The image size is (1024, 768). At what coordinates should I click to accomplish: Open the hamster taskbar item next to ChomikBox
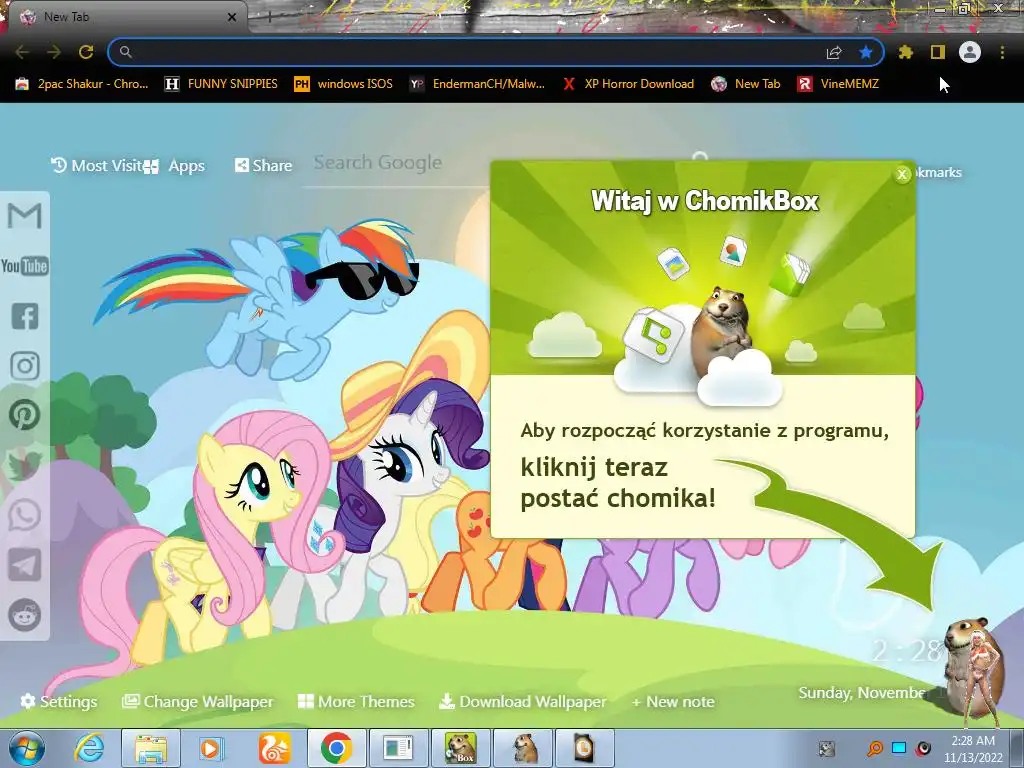[523, 748]
